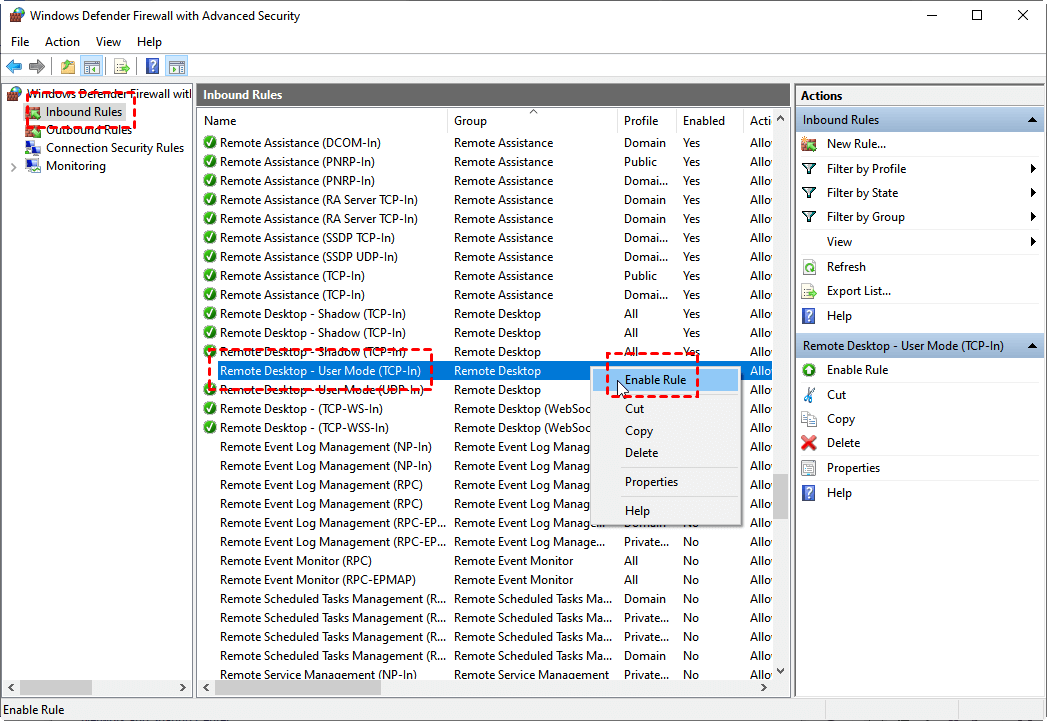
Task: Refresh the rules list from Actions pane
Action: [846, 266]
